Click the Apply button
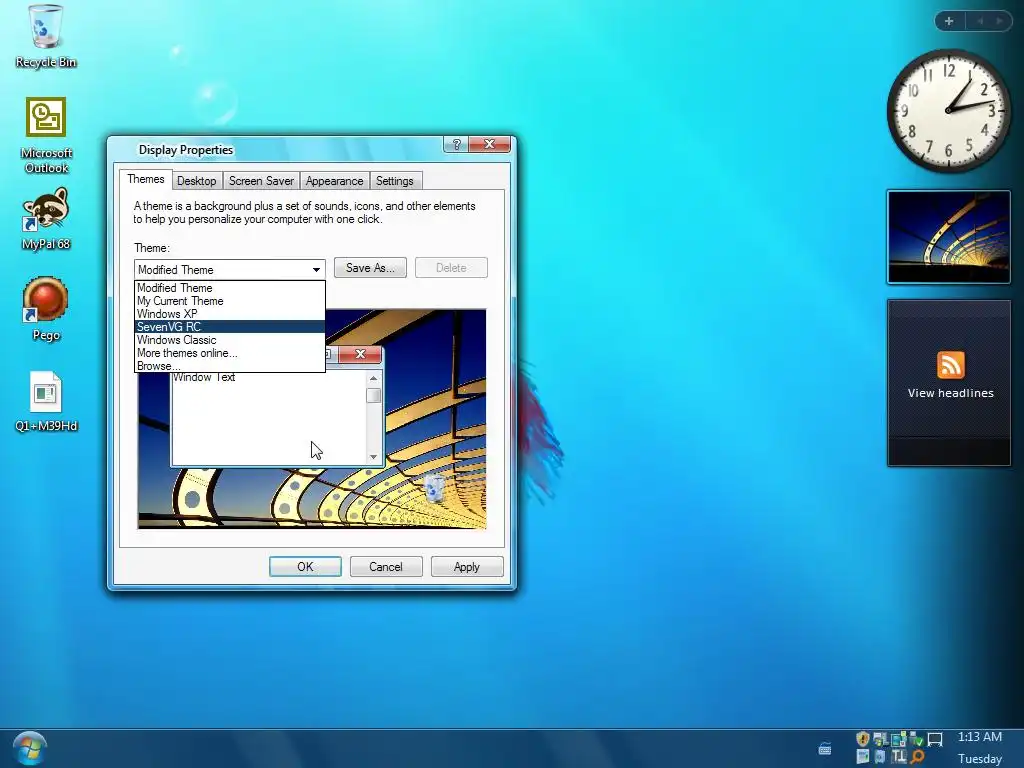Image resolution: width=1024 pixels, height=768 pixels. [467, 567]
